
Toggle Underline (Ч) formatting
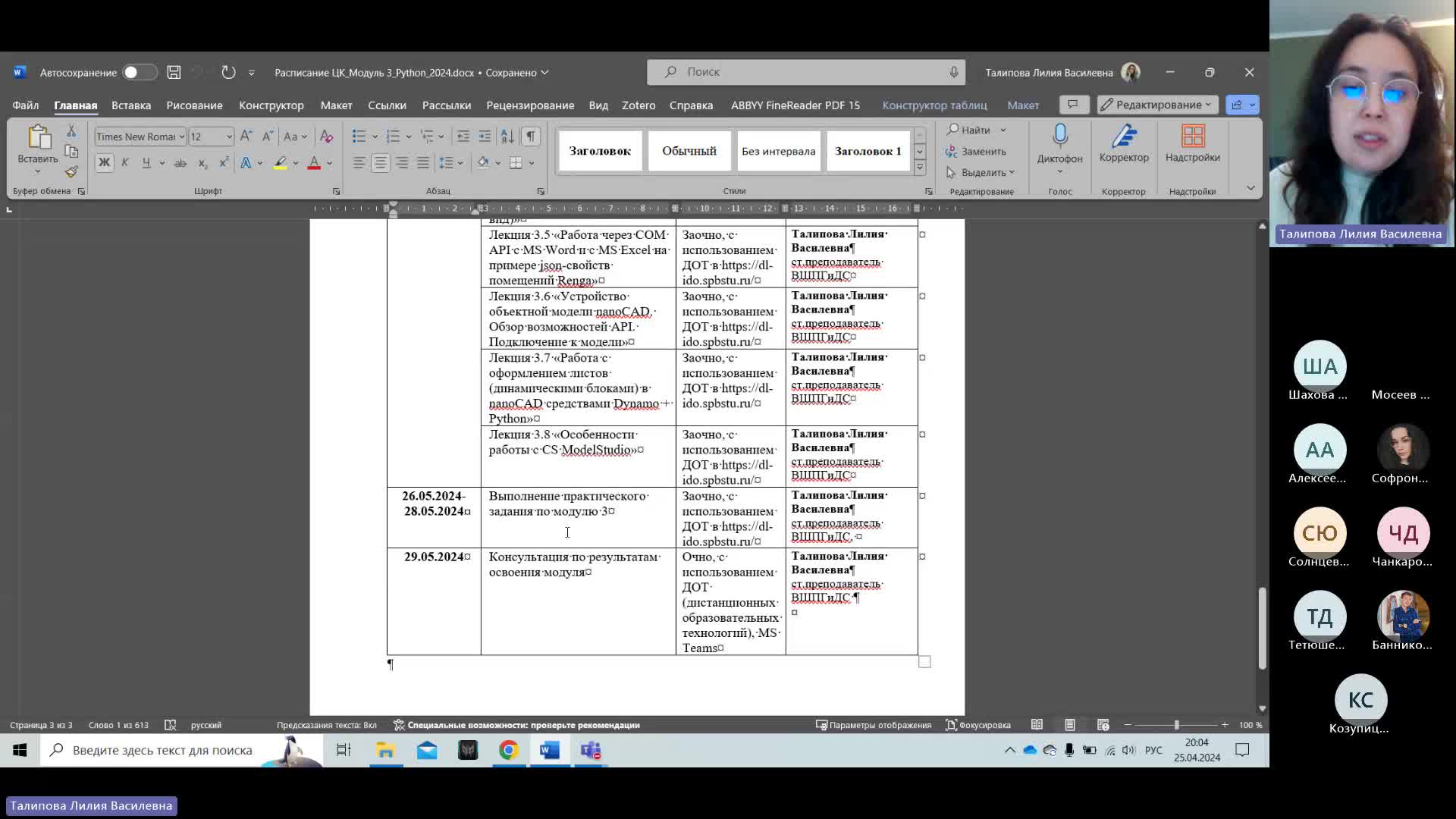tap(146, 163)
